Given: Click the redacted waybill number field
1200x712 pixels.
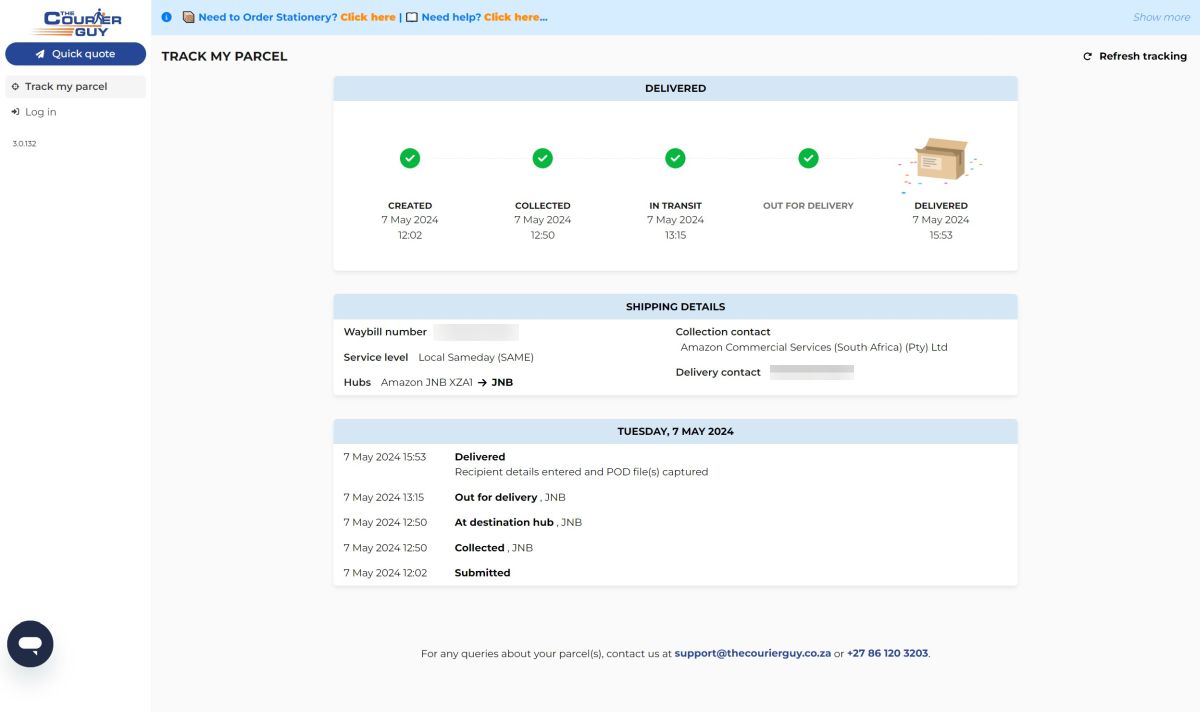Looking at the screenshot, I should pos(476,332).
